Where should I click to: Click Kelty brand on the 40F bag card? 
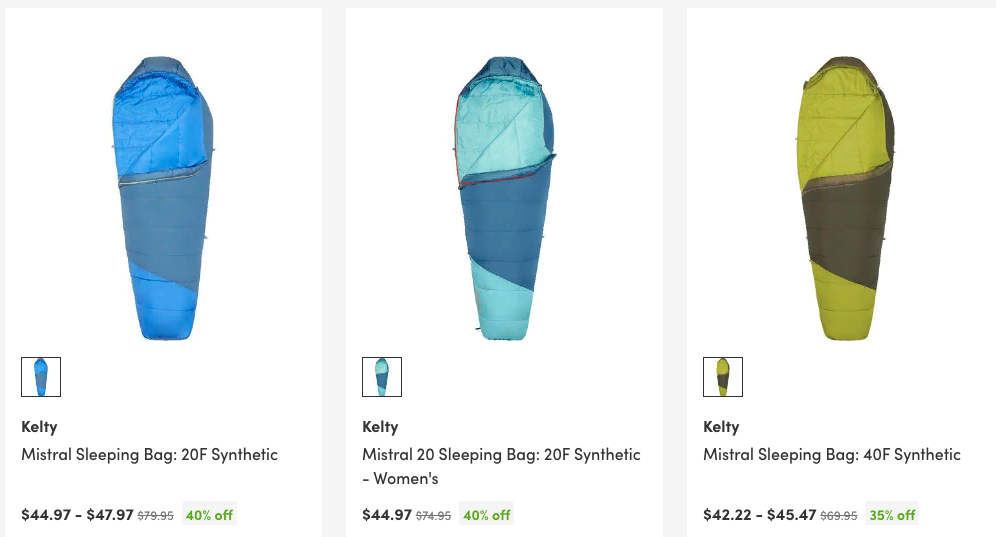(x=721, y=427)
